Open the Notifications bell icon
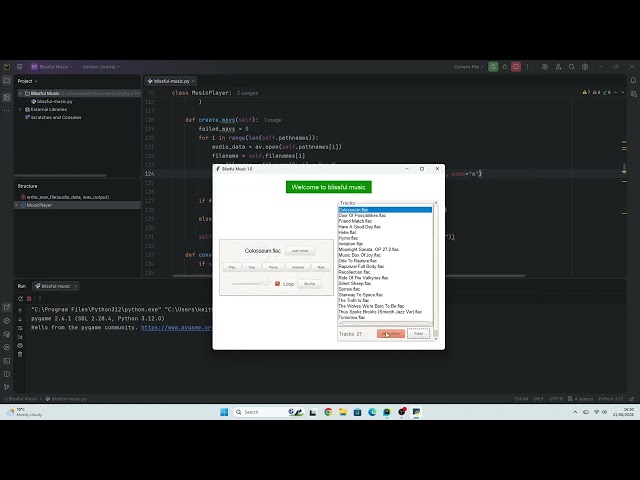The height and width of the screenshot is (480, 640). pyautogui.click(x=633, y=81)
